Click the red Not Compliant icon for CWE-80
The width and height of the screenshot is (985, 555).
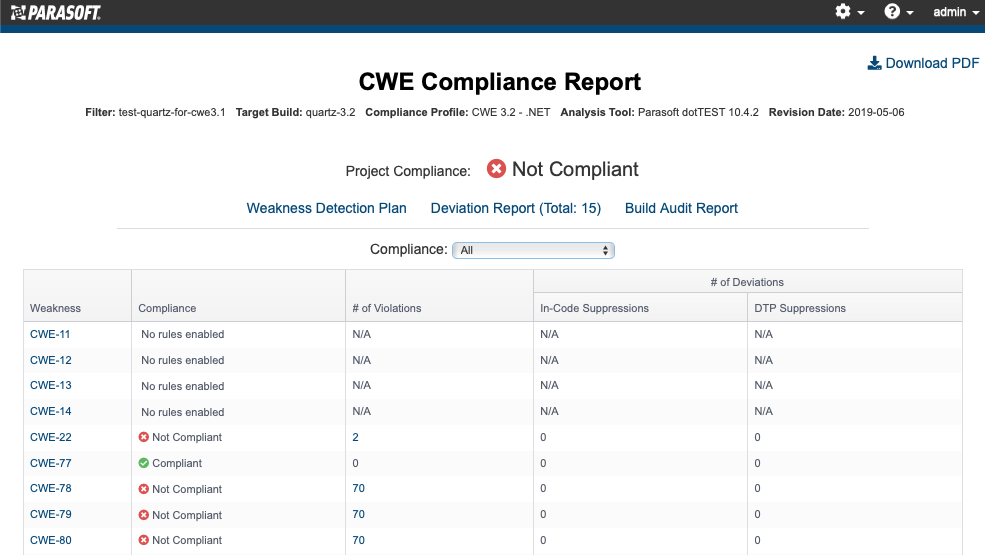click(144, 540)
